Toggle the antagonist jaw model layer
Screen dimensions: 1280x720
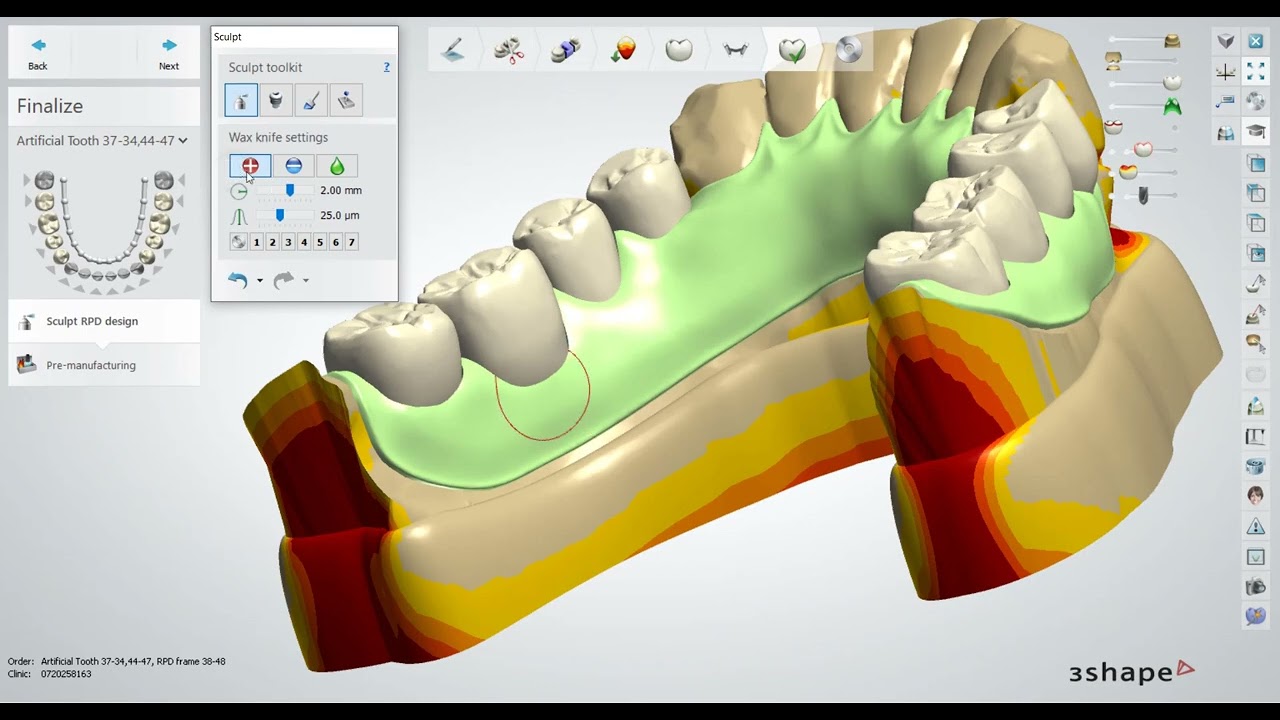pos(1113,62)
